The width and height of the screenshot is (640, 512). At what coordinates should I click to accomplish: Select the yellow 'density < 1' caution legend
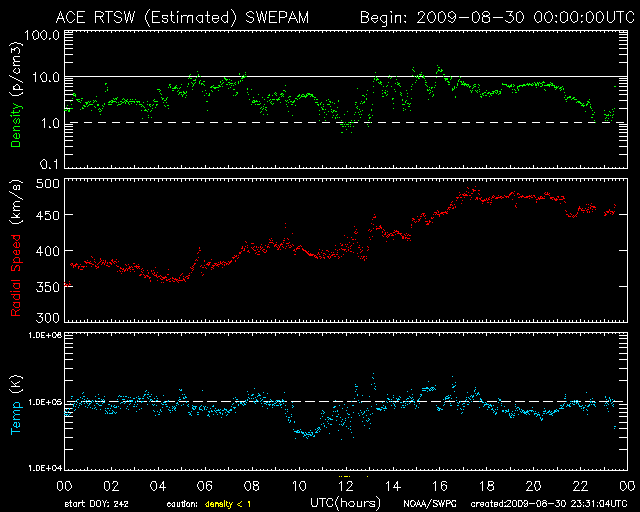click(x=228, y=504)
